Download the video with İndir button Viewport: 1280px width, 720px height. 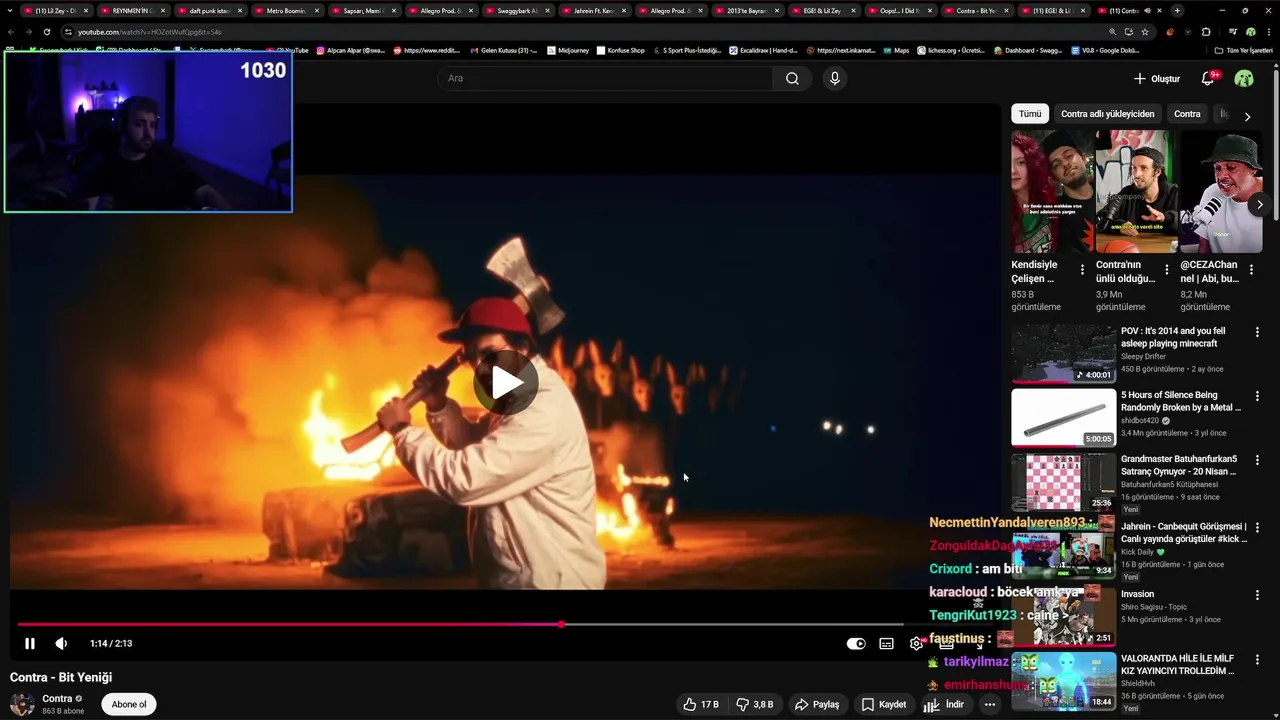(944, 704)
